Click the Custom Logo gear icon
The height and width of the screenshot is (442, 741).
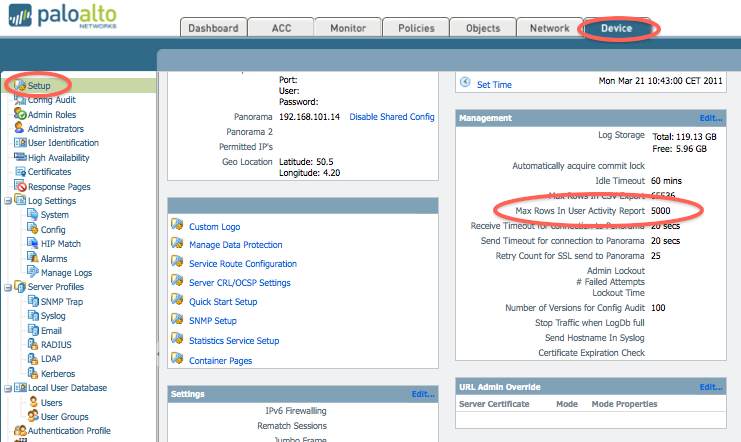[x=177, y=224]
